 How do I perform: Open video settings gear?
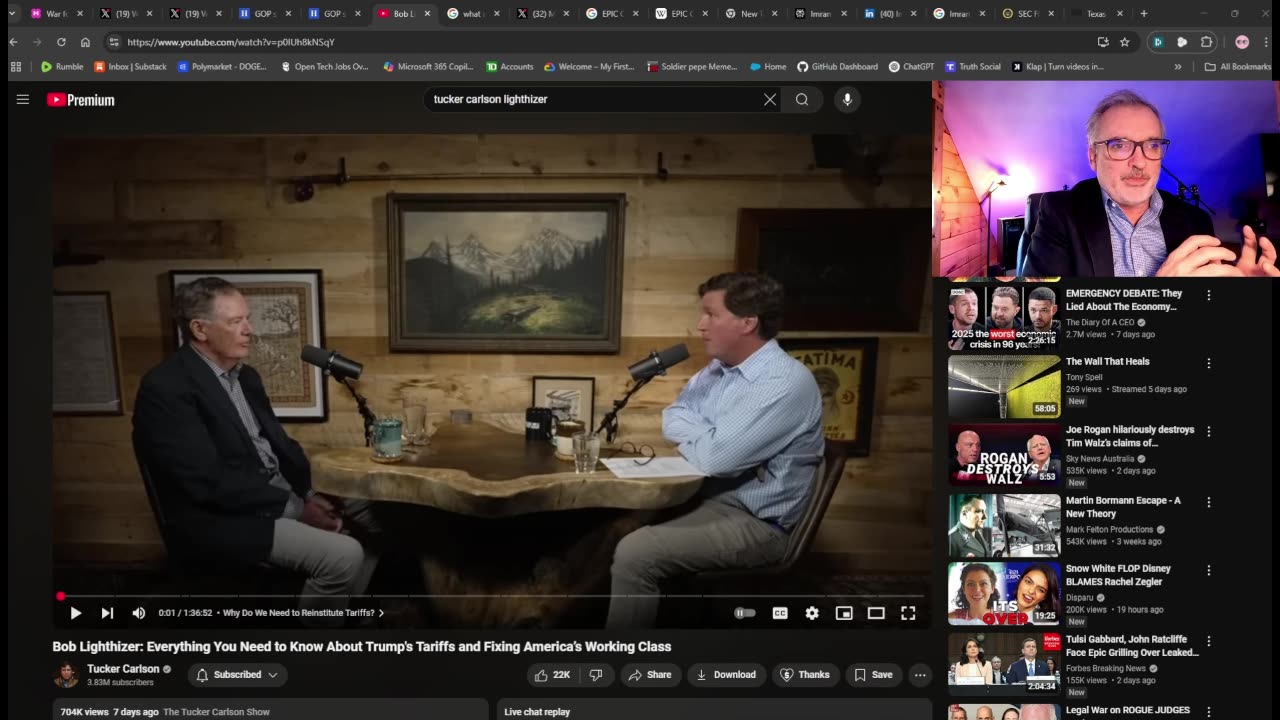coord(812,613)
